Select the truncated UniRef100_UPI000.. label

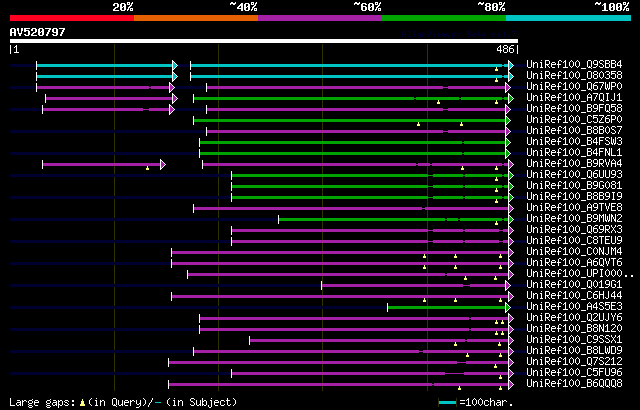[x=580, y=274]
